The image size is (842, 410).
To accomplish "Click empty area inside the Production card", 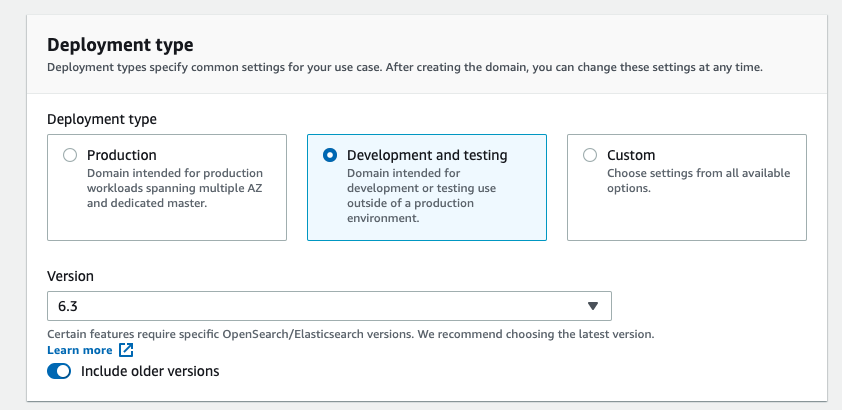I will [167, 225].
